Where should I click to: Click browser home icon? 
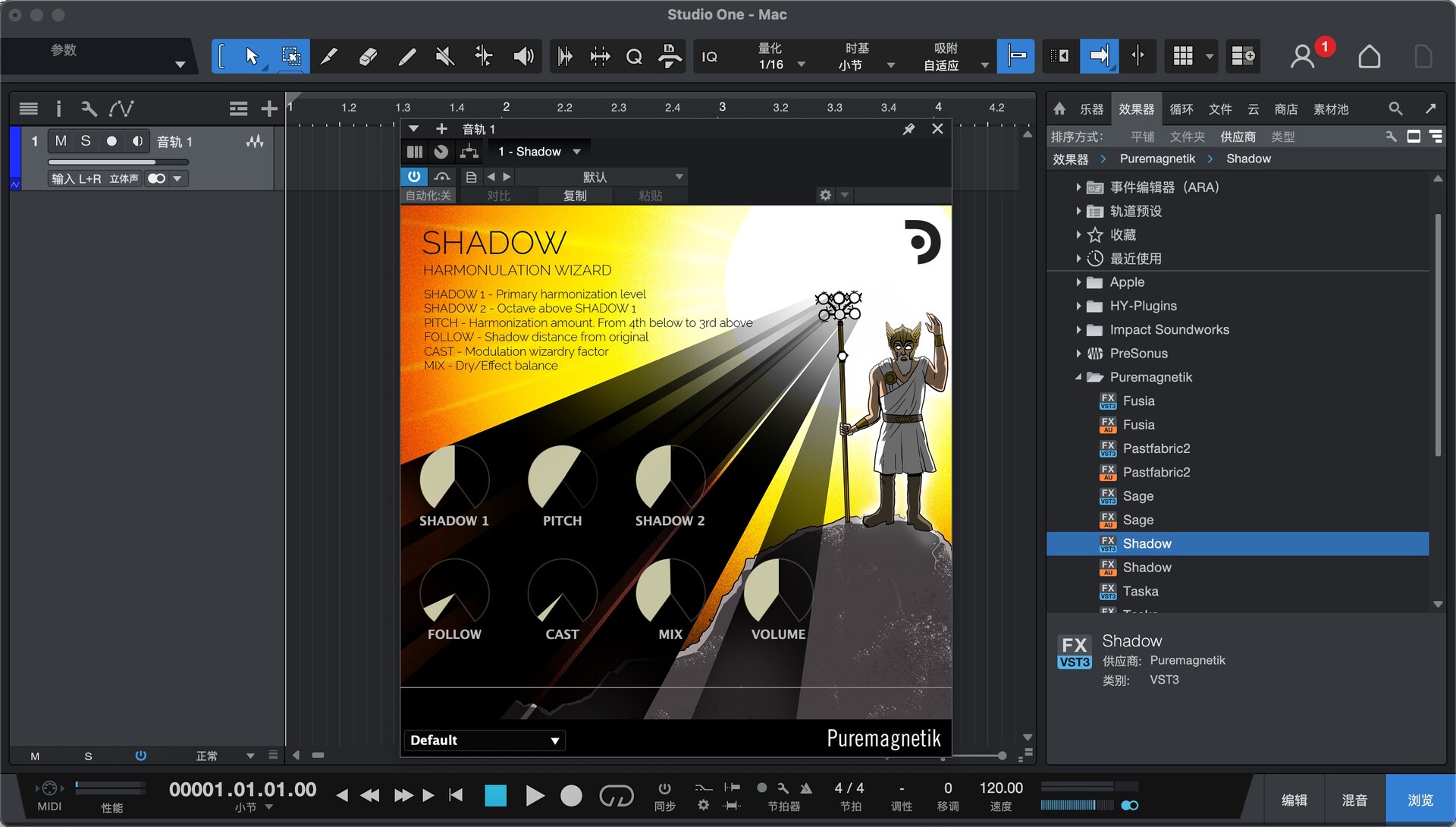(1059, 108)
